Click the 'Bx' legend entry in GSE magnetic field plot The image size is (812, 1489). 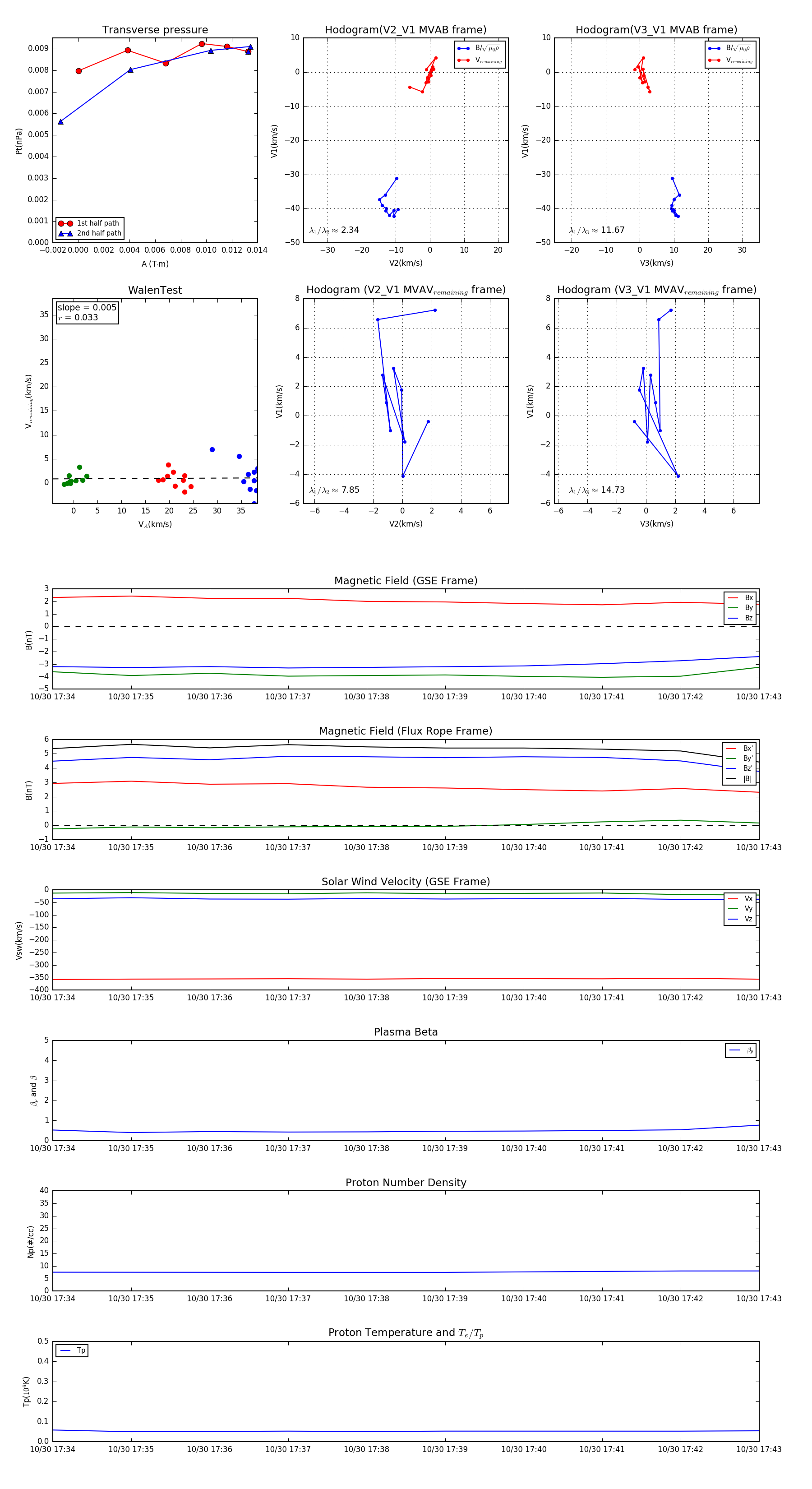pyautogui.click(x=740, y=598)
